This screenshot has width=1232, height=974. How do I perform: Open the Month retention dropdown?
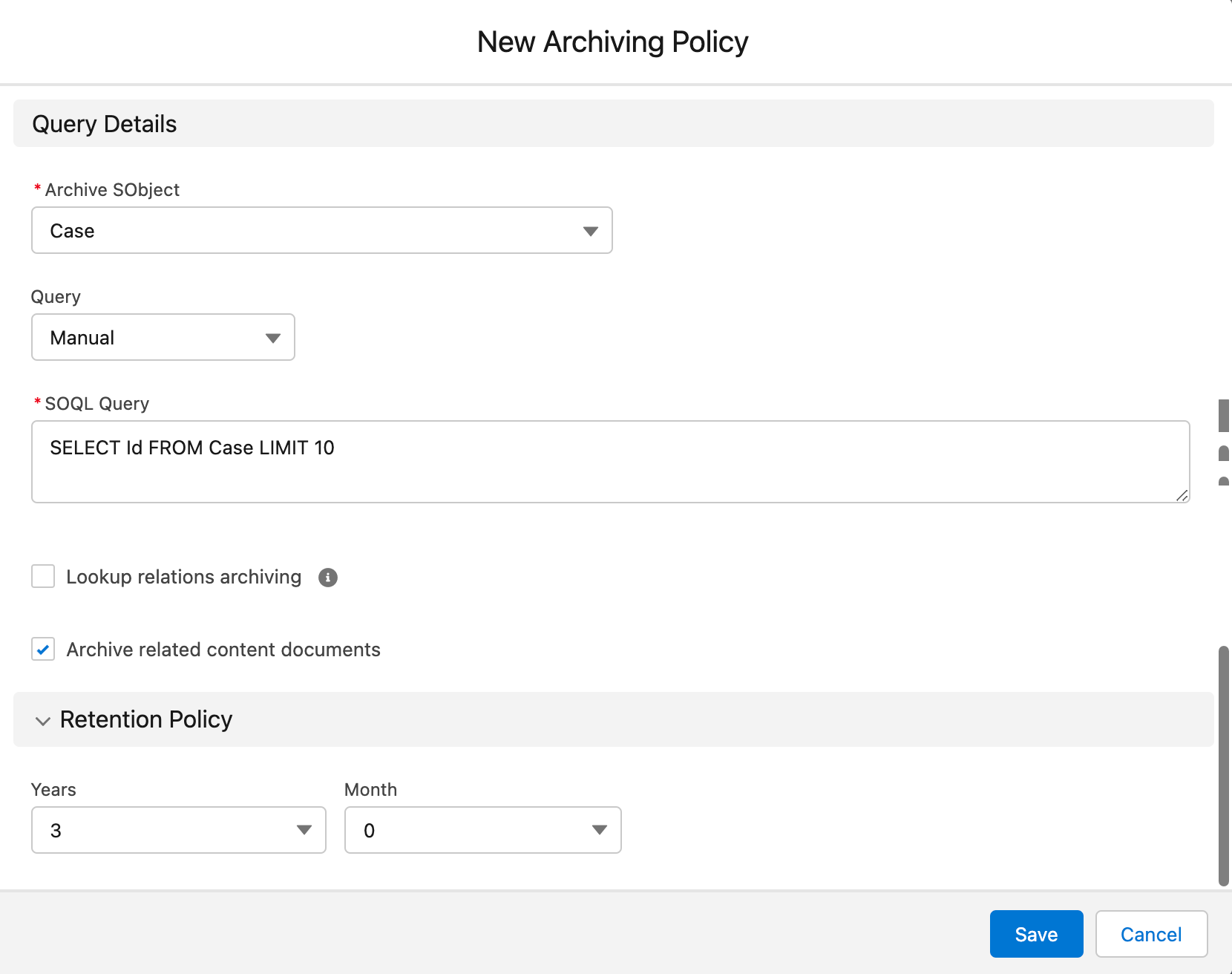[482, 830]
